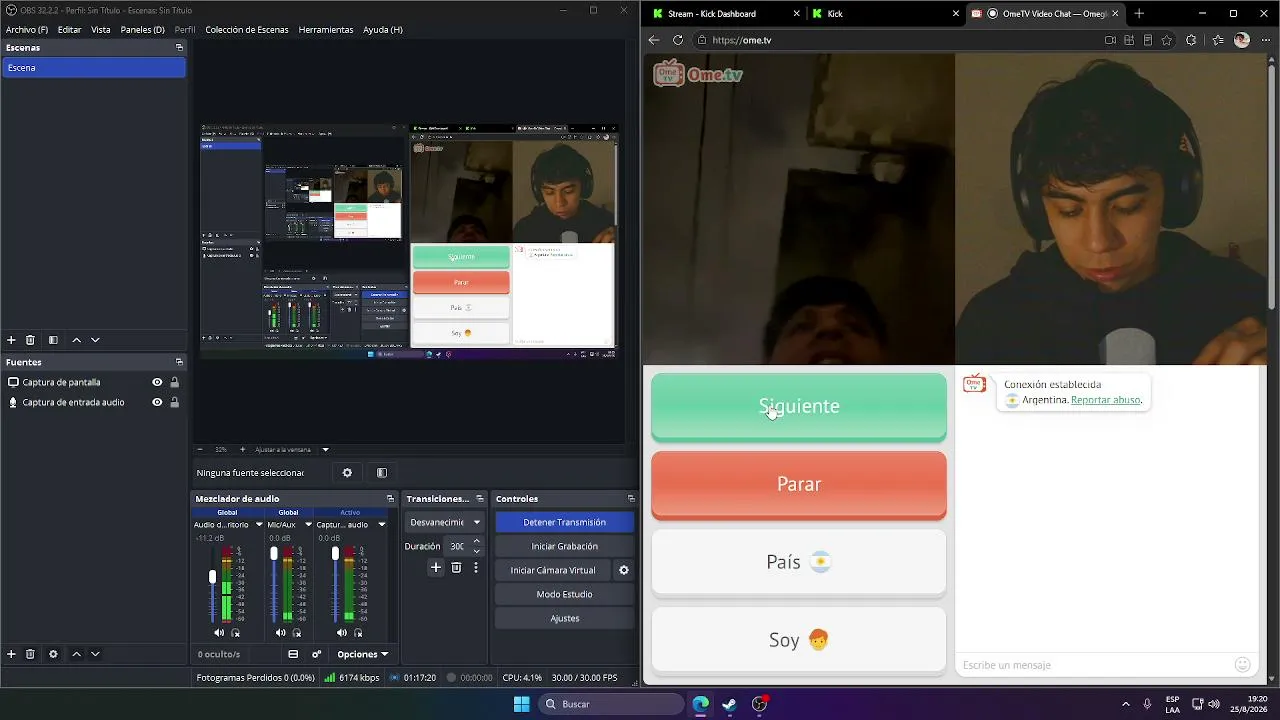Screen dimensions: 1280x720
Task: Add a new source in the Fuentes panel
Action: tap(11, 654)
